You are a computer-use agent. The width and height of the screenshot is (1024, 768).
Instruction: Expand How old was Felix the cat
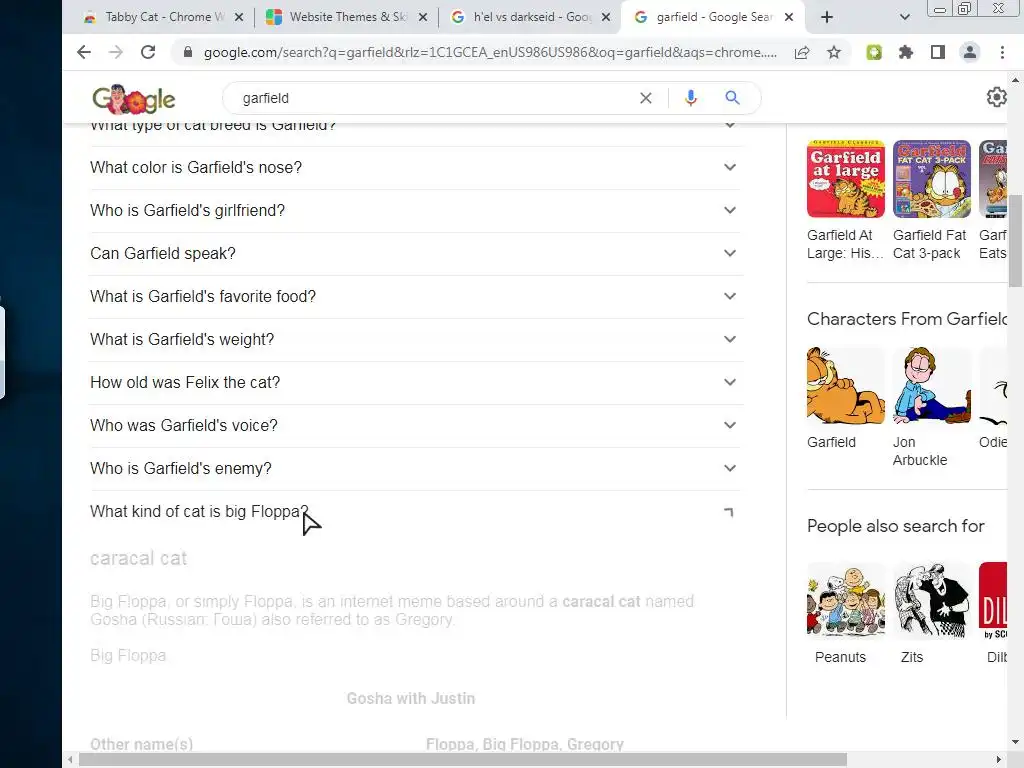415,383
